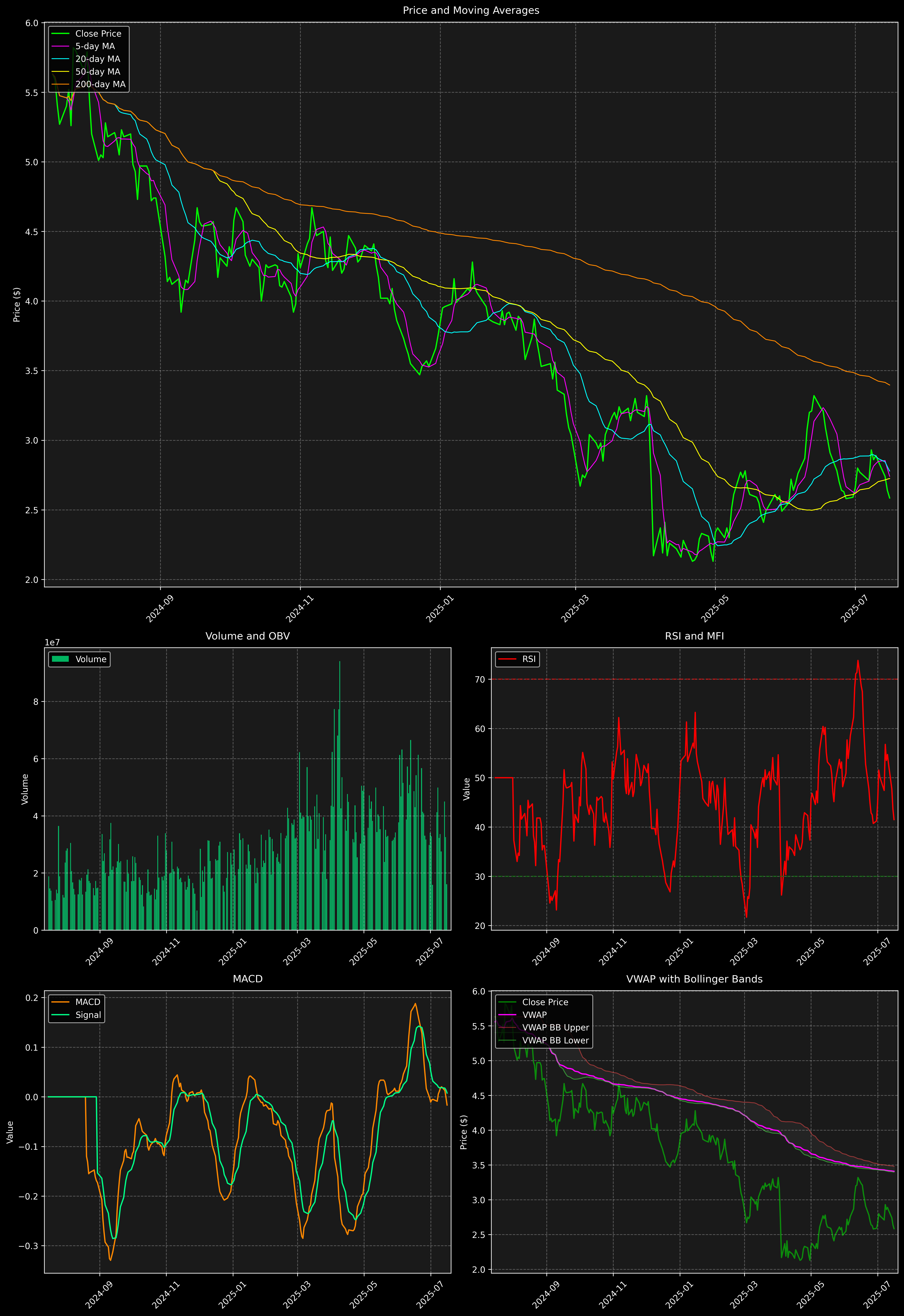Click the 'MACD' chart title

pos(248,979)
